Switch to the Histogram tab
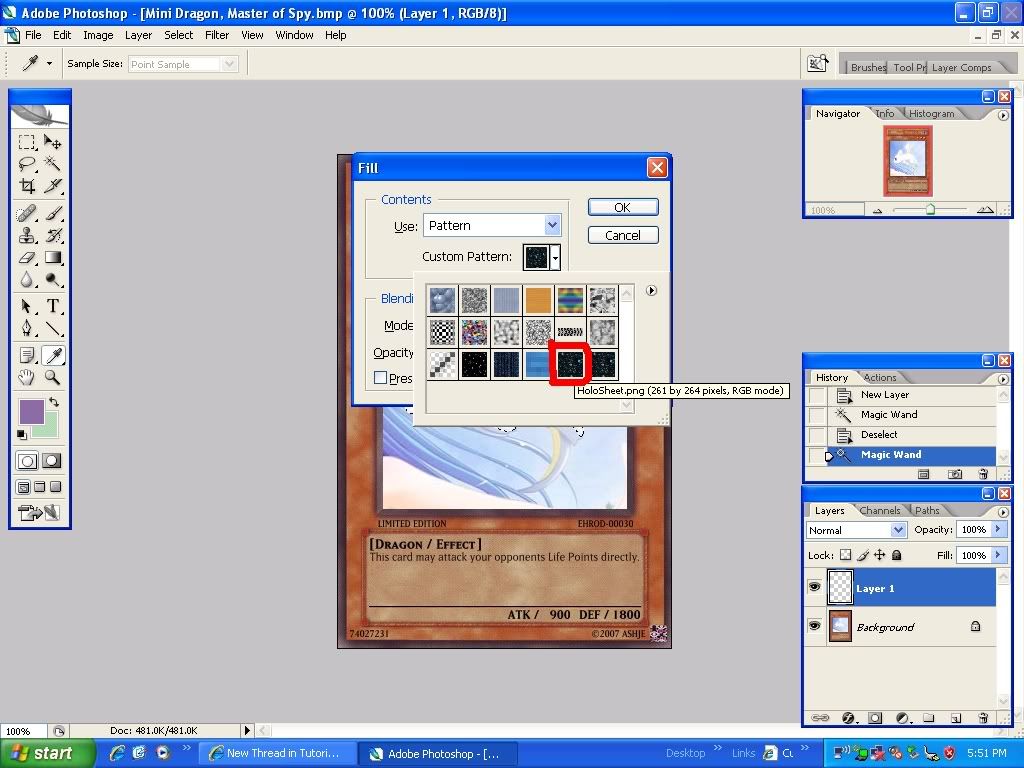Image resolution: width=1024 pixels, height=768 pixels. (931, 113)
